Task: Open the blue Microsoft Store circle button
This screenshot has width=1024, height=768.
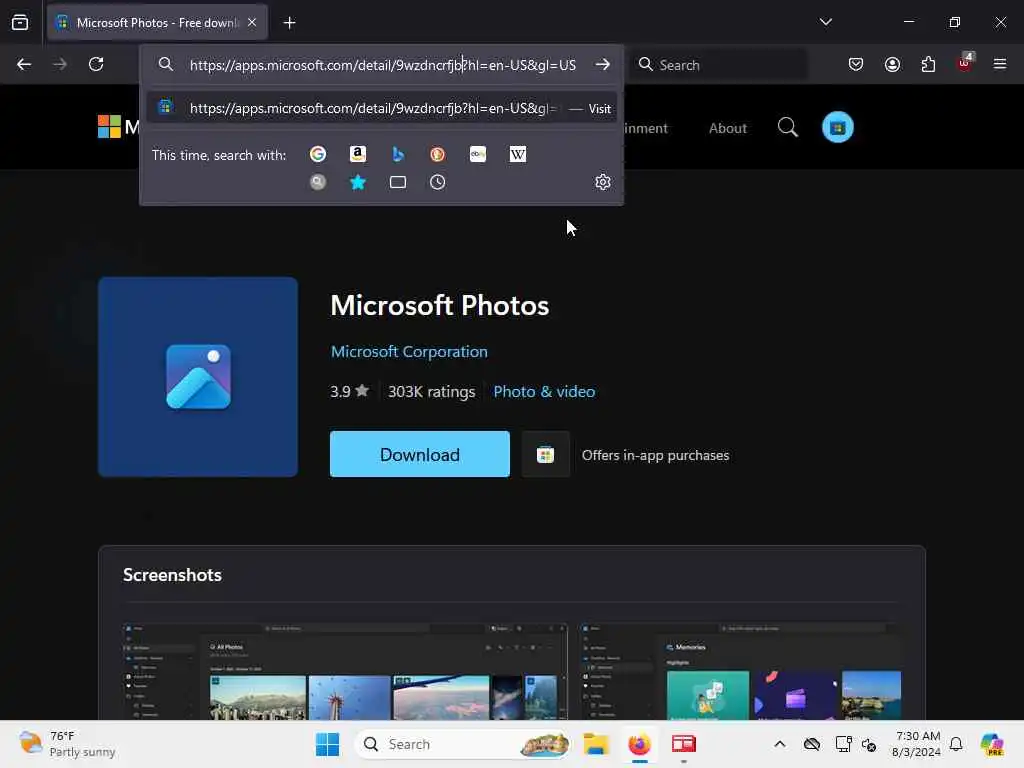Action: 838,127
